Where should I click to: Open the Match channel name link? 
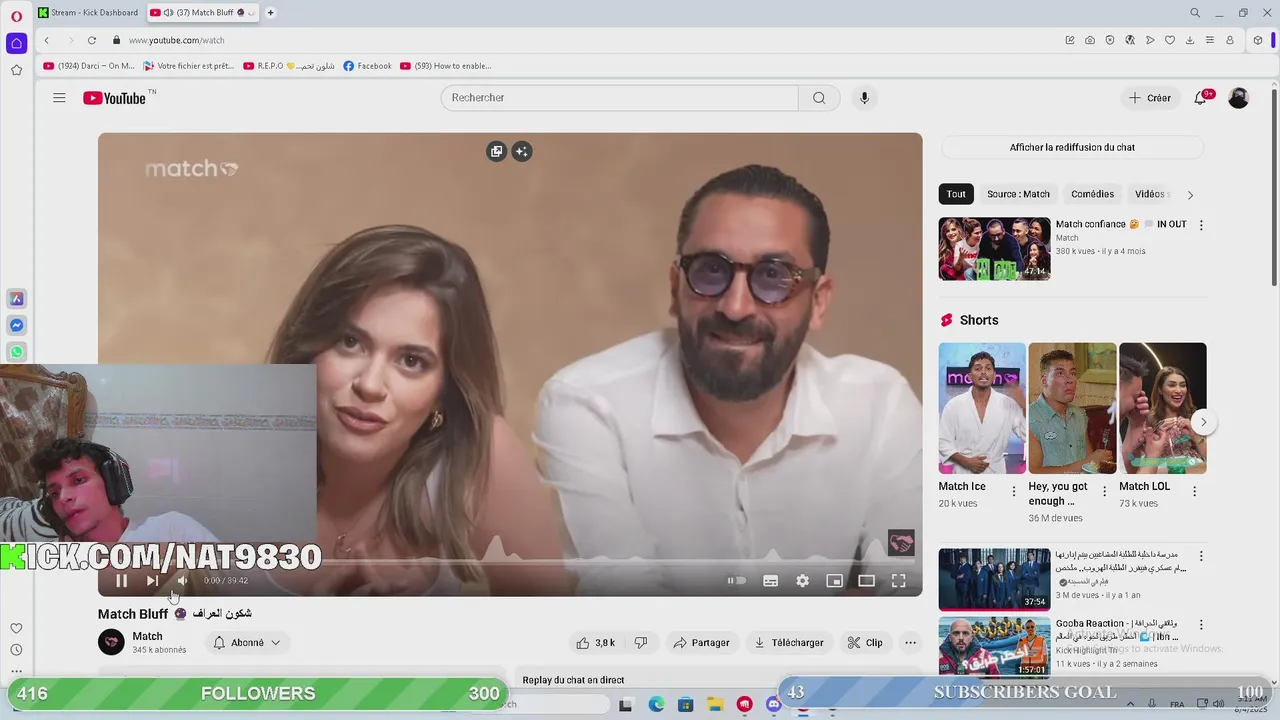click(x=147, y=636)
